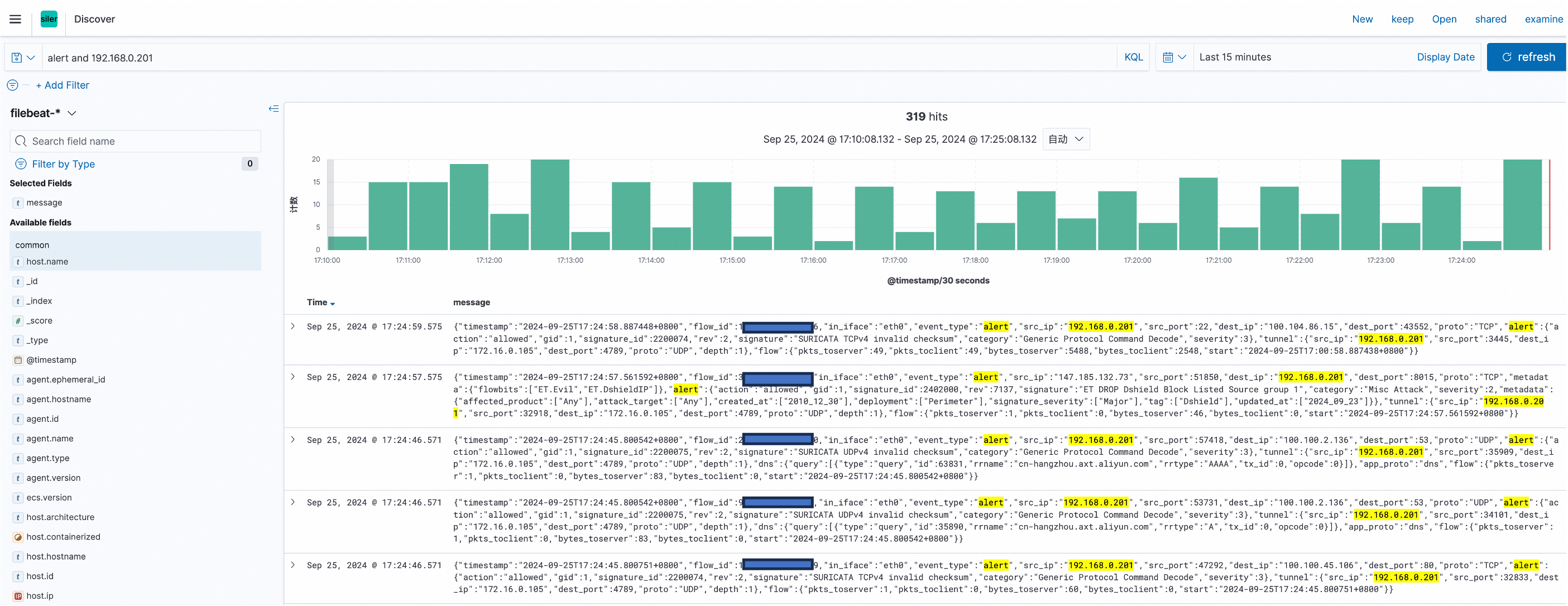The height and width of the screenshot is (606, 1568).
Task: Click the siler logo icon
Action: point(49,19)
